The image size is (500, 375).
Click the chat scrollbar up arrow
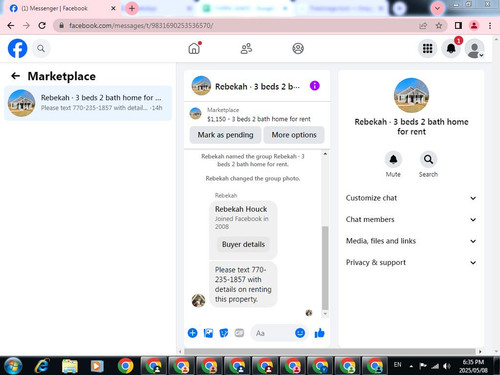[325, 154]
